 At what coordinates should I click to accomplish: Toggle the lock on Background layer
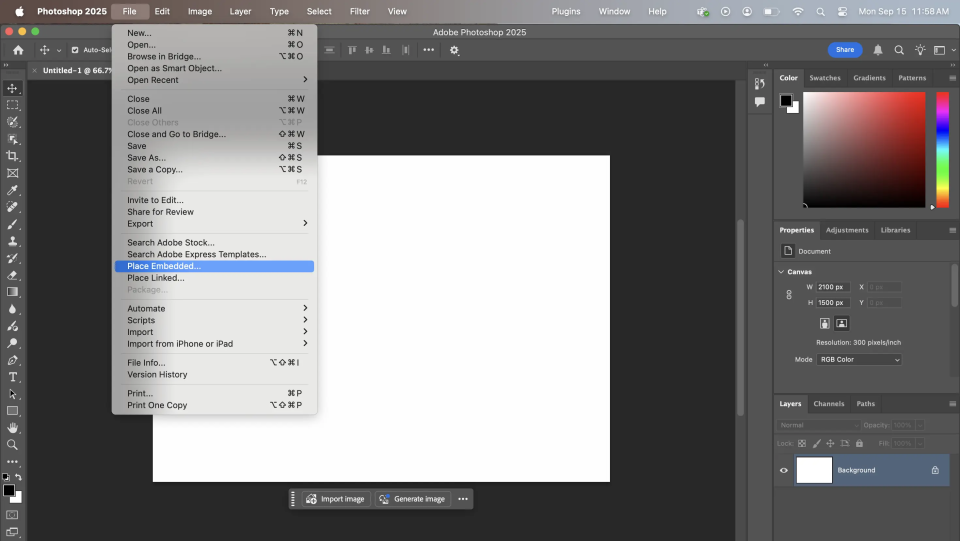(x=935, y=470)
